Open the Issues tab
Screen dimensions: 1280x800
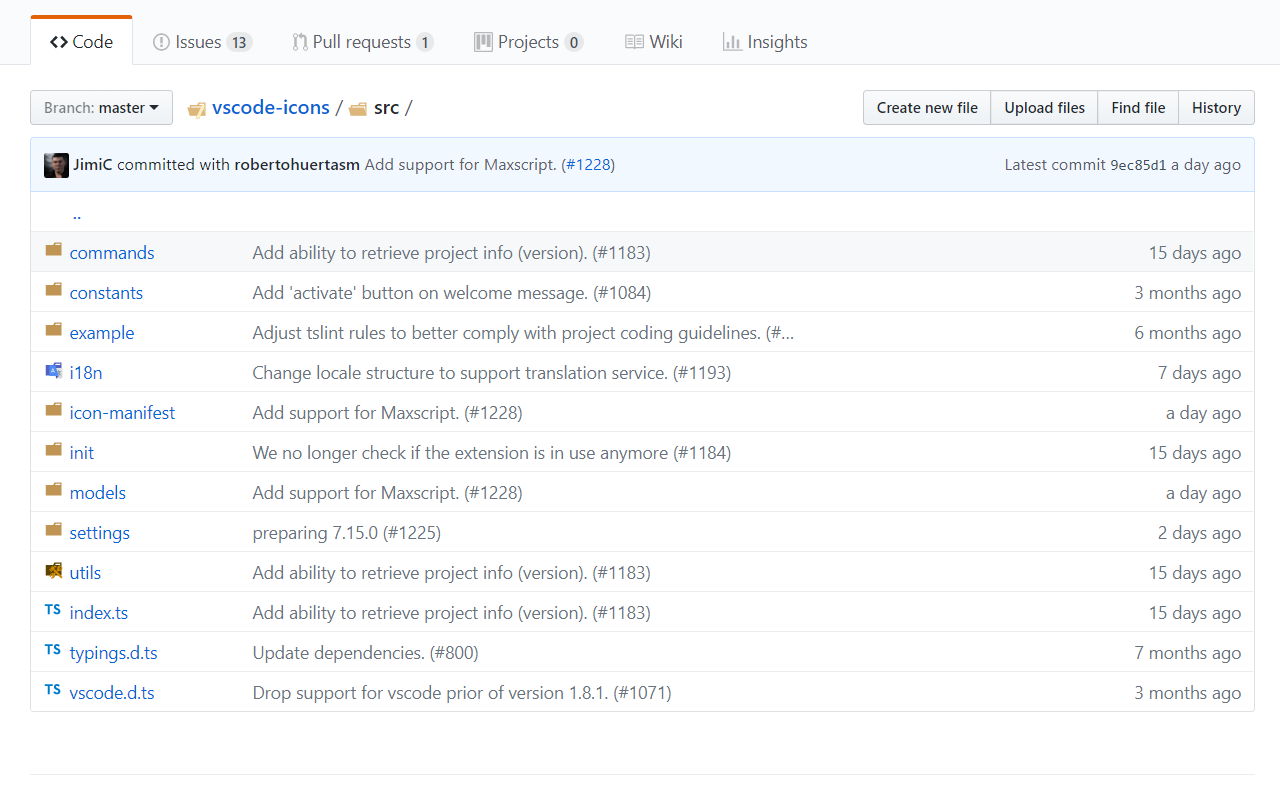(202, 42)
